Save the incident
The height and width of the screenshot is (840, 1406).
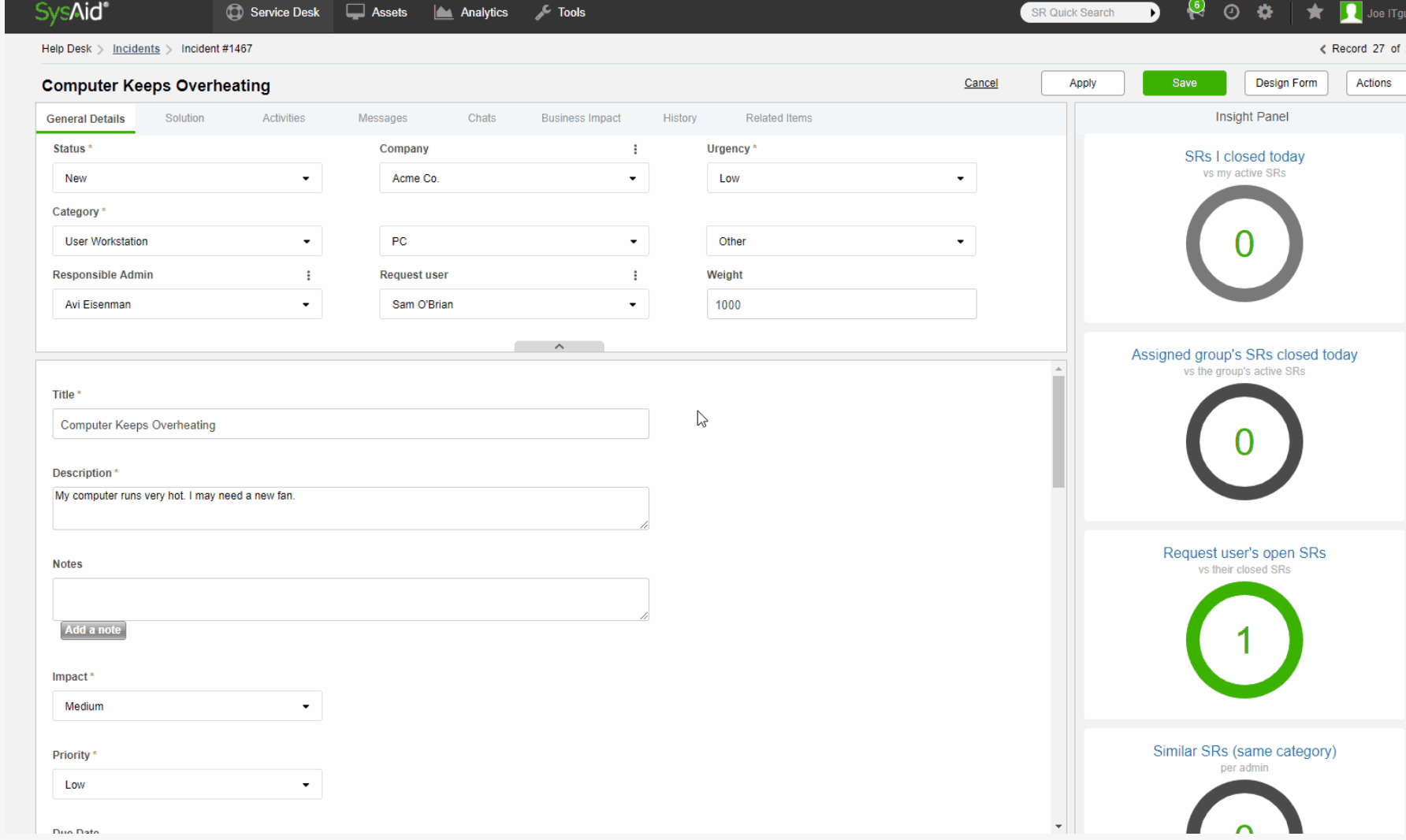pyautogui.click(x=1185, y=83)
